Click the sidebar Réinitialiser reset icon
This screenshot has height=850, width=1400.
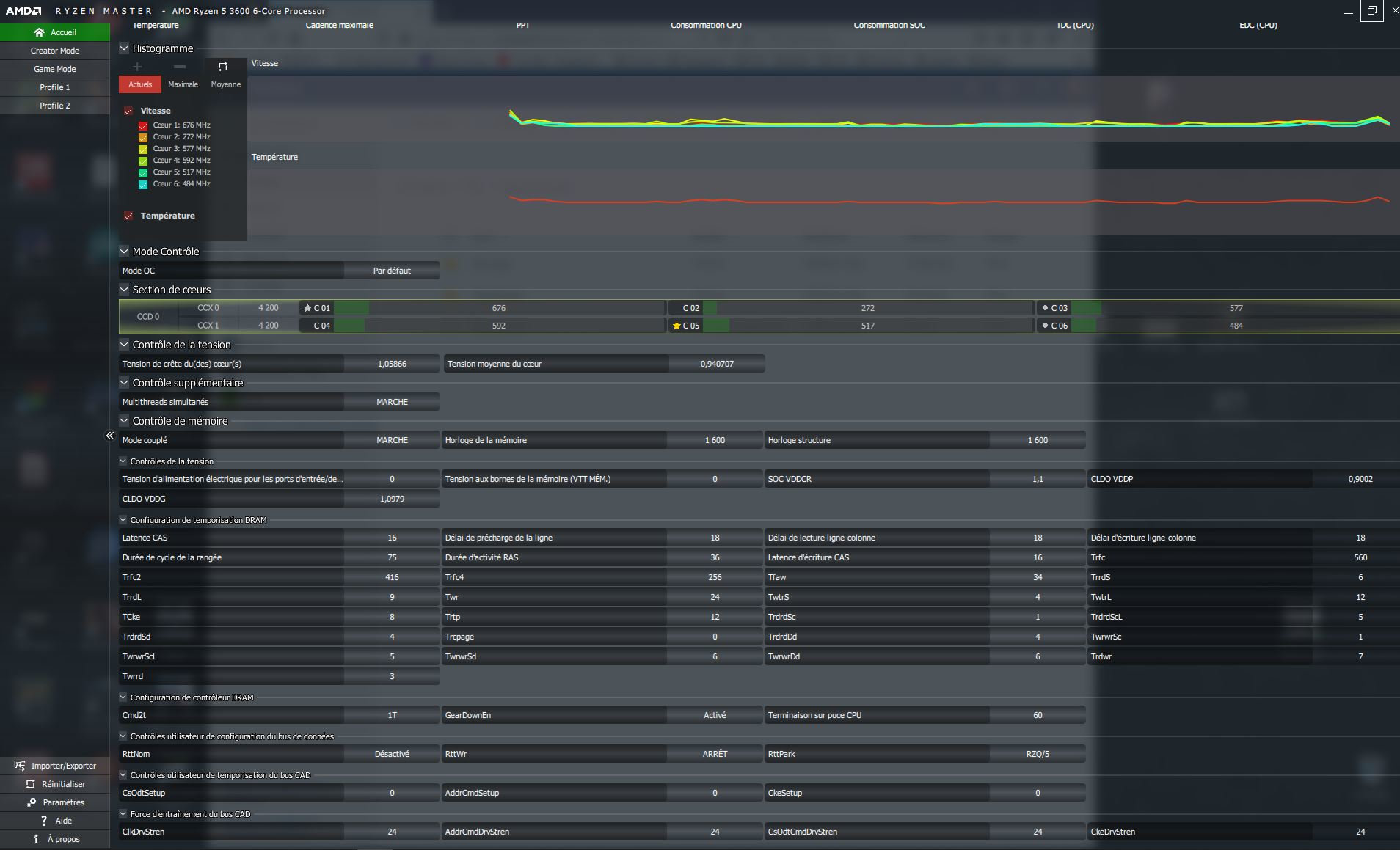30,784
